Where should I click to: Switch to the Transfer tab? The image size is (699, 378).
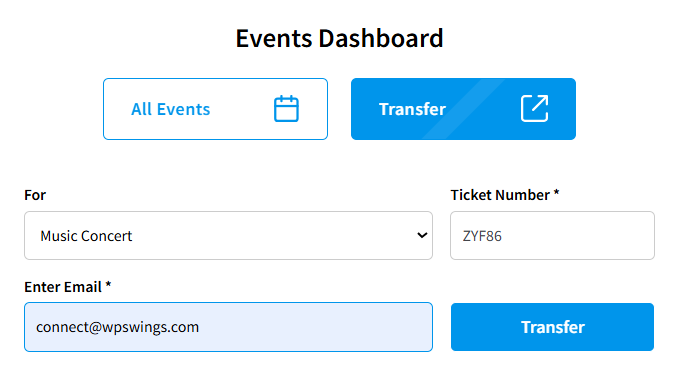[463, 109]
